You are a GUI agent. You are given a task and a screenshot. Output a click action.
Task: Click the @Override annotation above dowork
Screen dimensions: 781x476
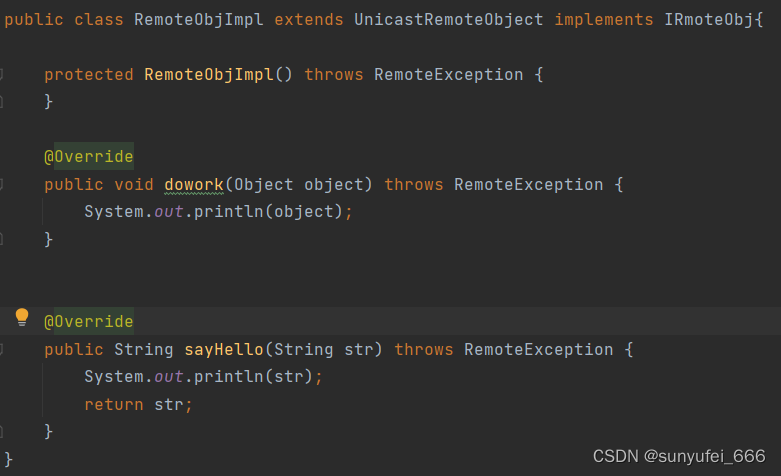[89, 156]
